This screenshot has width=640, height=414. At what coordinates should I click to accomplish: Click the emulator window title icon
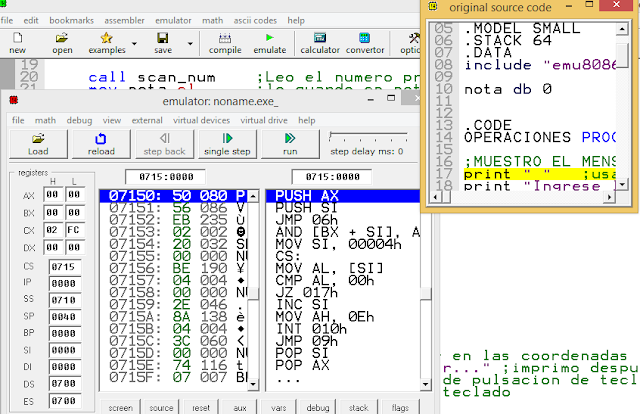(13, 100)
